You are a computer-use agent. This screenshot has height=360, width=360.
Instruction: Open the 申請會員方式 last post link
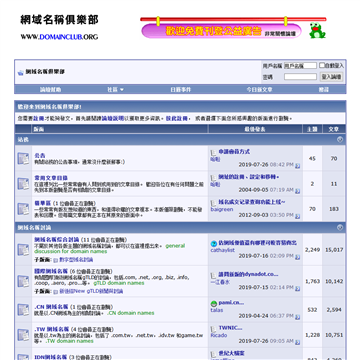(234, 152)
